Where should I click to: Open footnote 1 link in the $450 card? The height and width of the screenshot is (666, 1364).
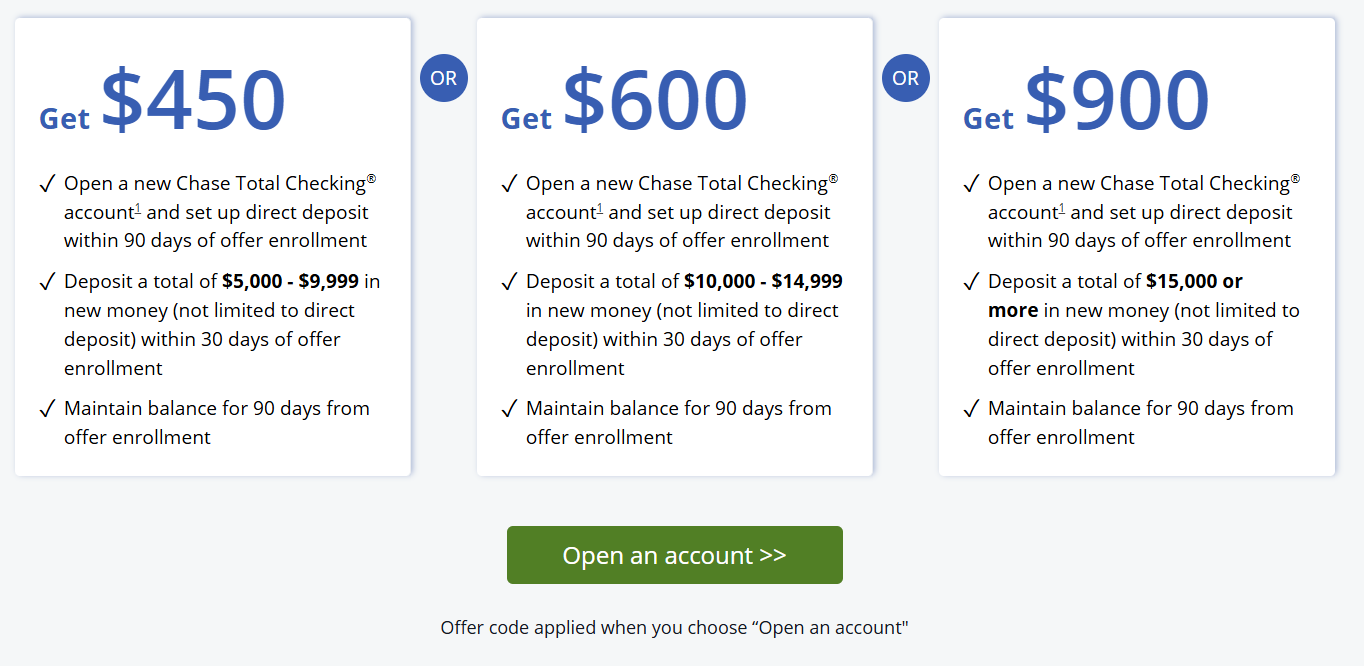coord(137,209)
